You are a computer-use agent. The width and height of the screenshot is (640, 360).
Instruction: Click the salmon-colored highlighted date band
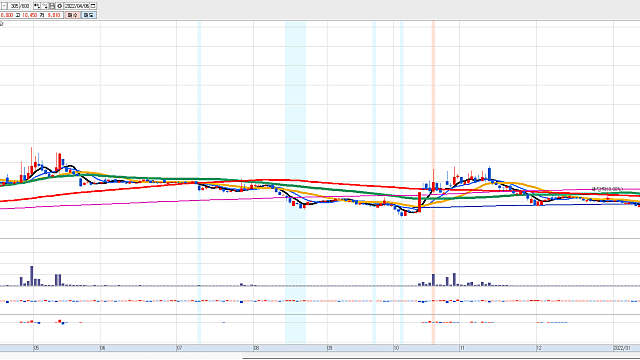point(433,182)
